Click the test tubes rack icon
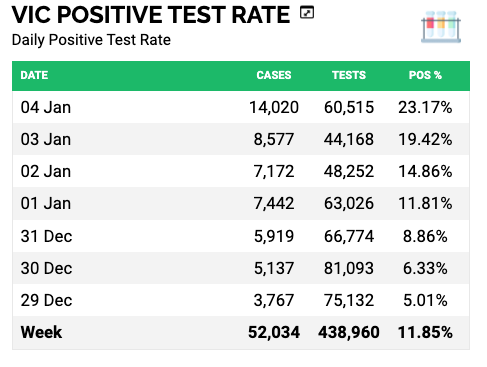Viewport: 487px width, 367px height. (x=441, y=27)
